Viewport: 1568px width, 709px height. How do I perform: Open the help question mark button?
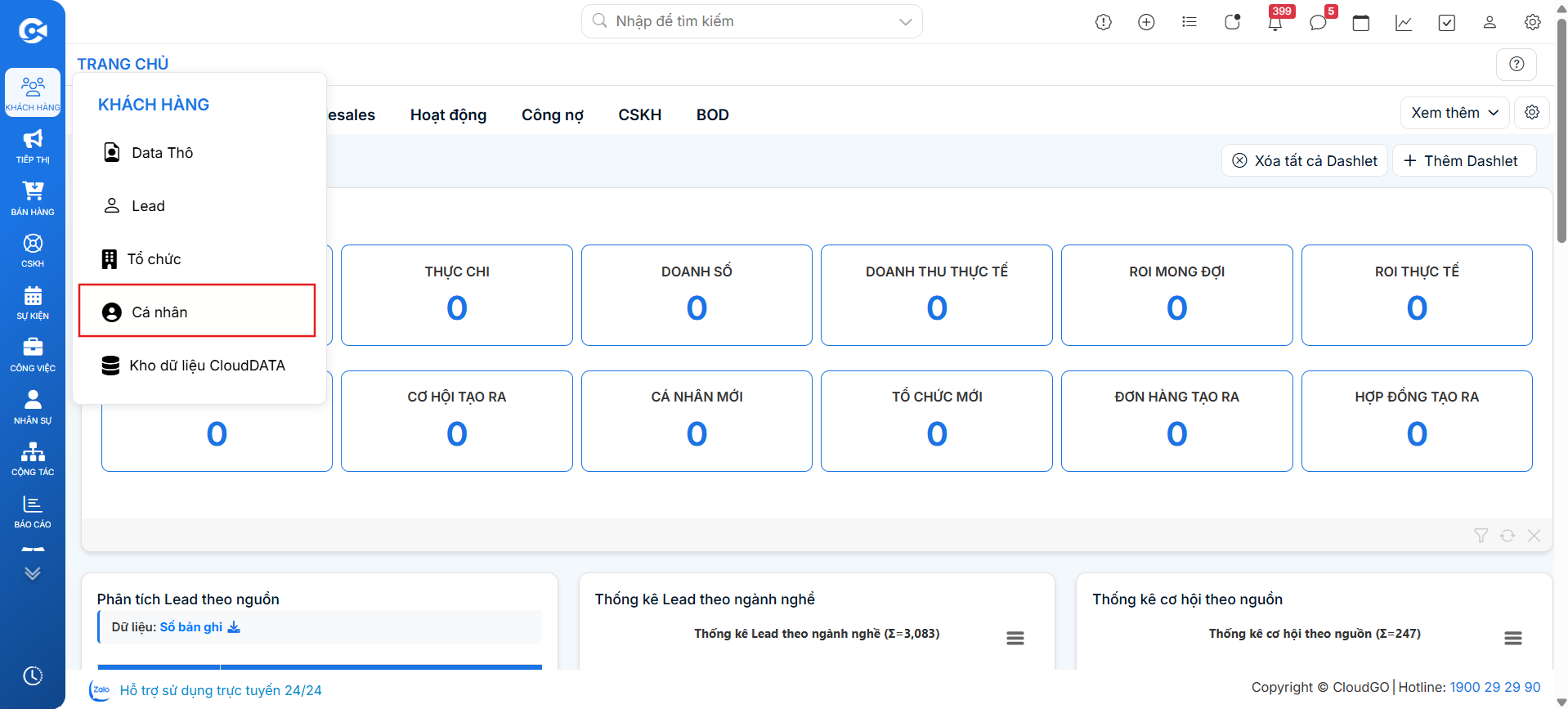1516,64
